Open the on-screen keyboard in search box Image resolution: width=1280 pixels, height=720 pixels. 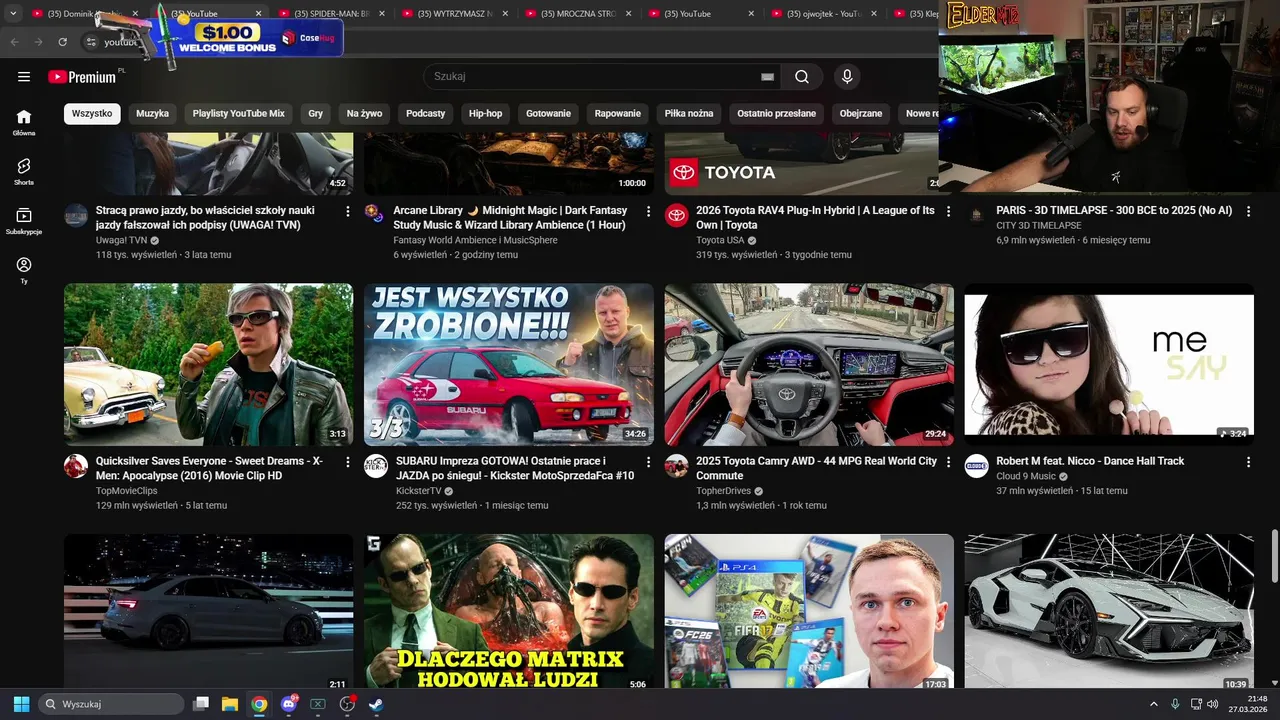(767, 77)
